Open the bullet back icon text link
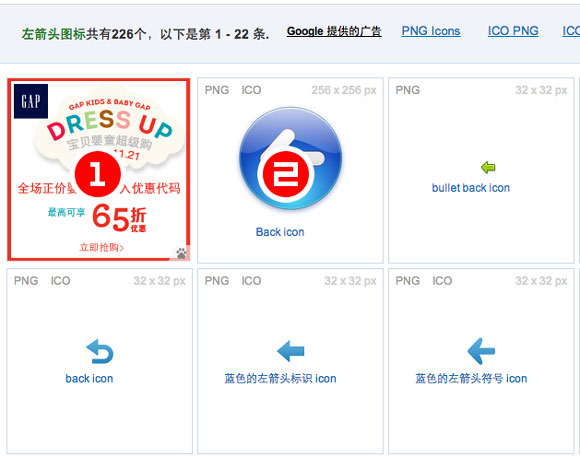580x458 pixels. (471, 188)
